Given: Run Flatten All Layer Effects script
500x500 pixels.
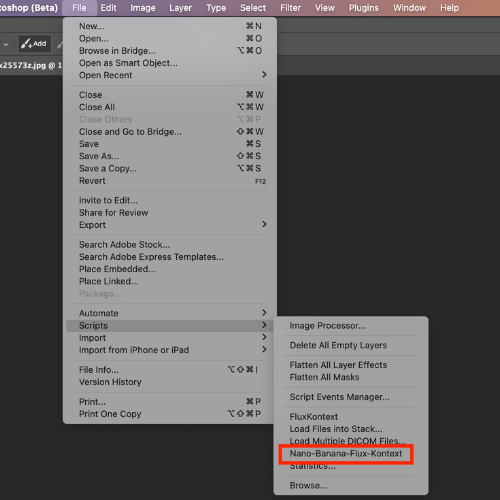Looking at the screenshot, I should coord(351,365).
